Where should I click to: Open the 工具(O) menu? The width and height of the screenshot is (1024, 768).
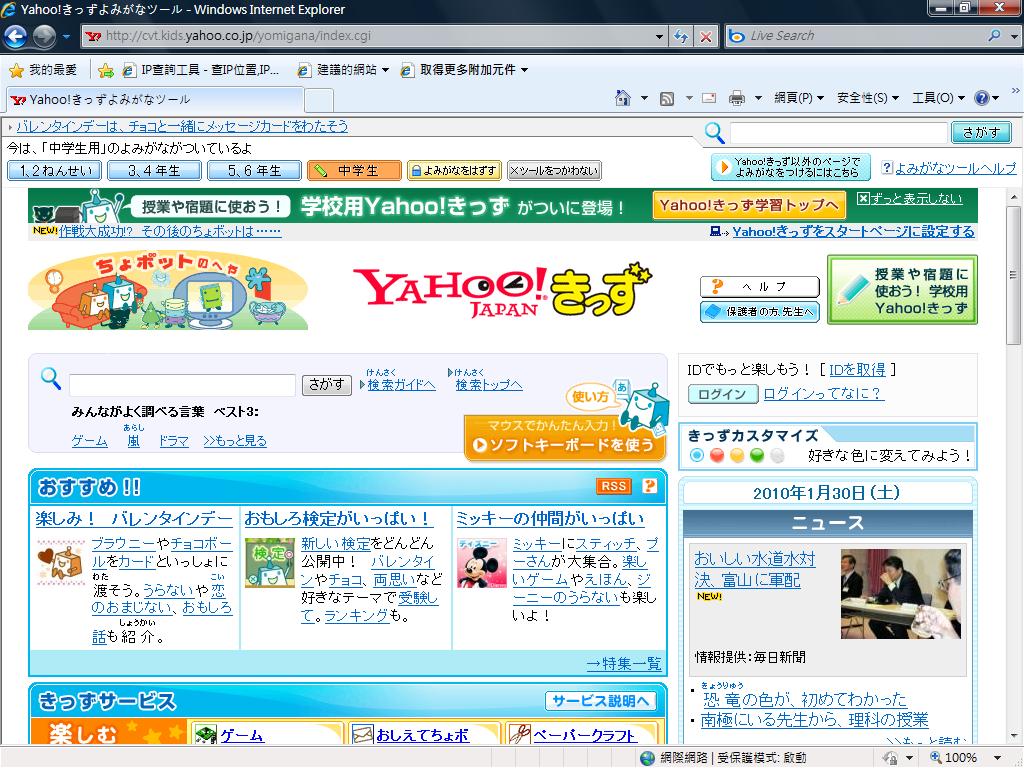938,98
